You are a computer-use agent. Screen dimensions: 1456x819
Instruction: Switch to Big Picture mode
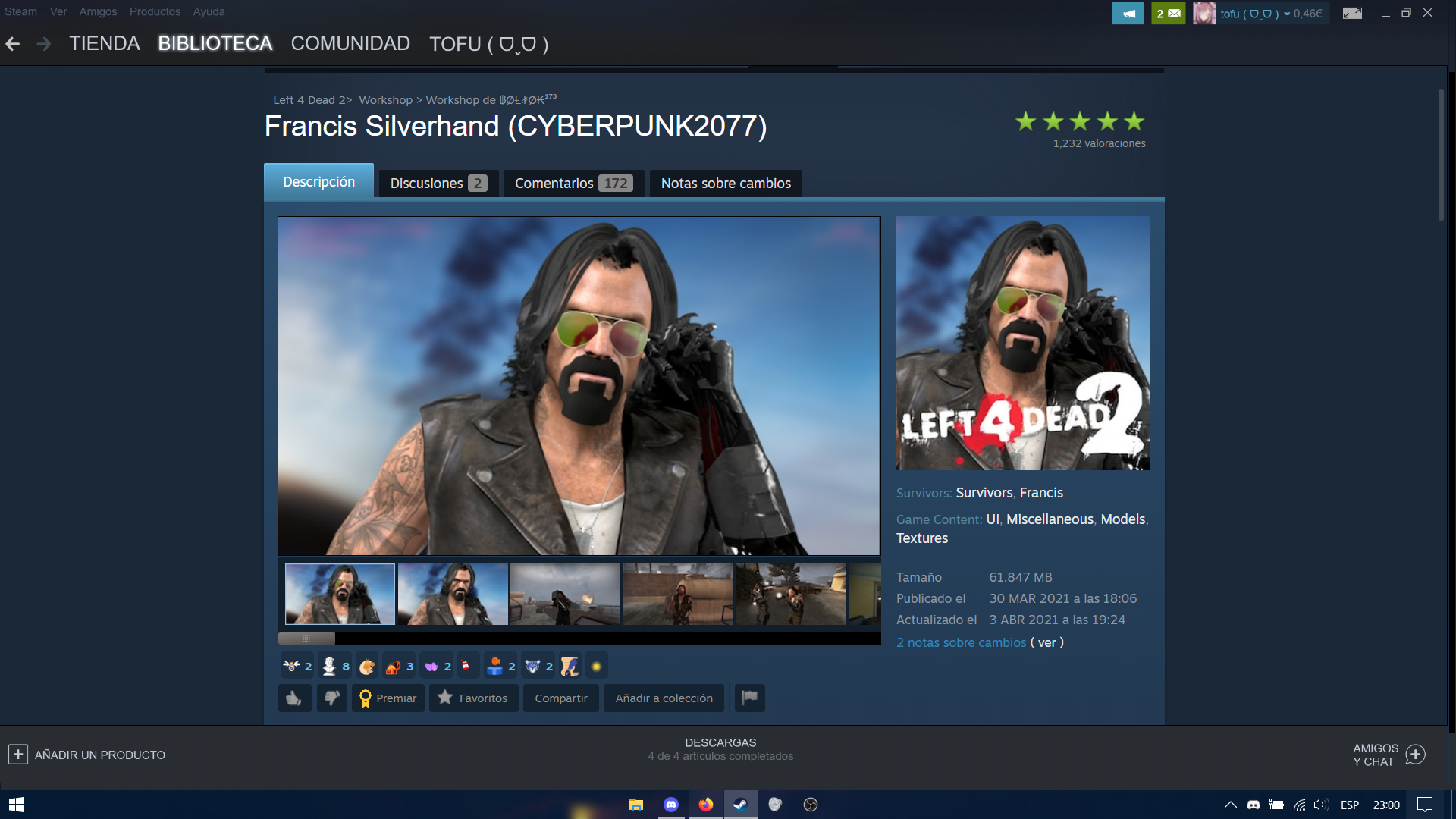coord(1352,13)
